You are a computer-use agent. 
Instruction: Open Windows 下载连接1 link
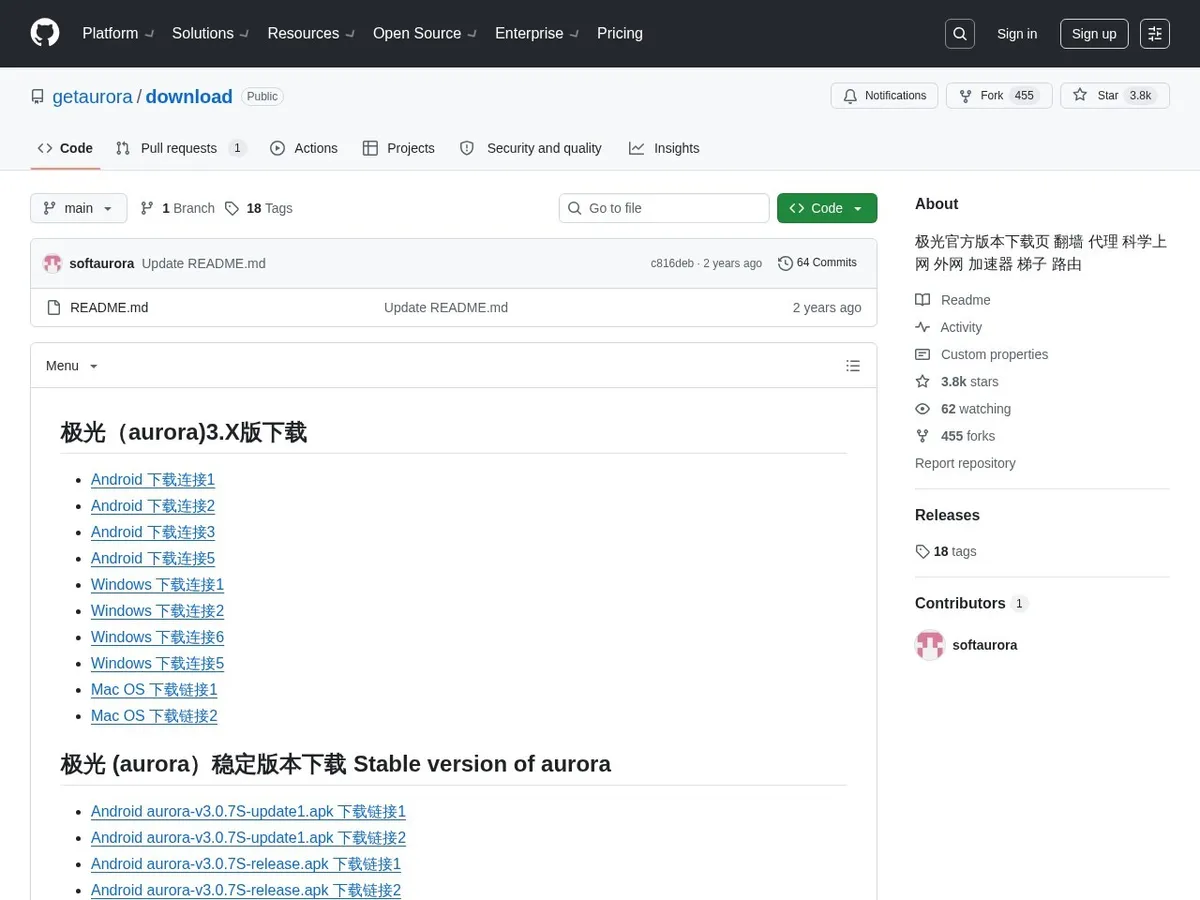[x=157, y=584]
